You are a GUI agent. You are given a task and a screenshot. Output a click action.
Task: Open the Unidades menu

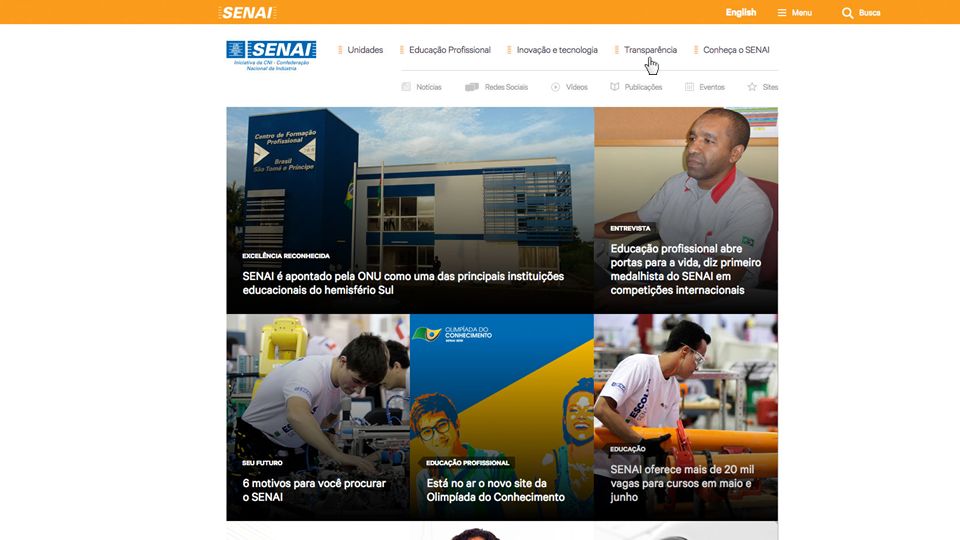click(365, 50)
